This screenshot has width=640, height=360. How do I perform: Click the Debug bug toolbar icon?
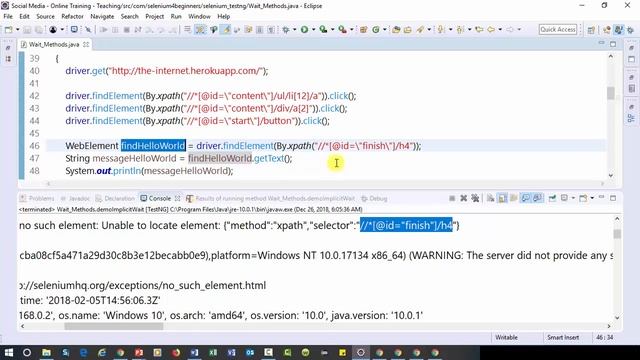click(x=286, y=29)
